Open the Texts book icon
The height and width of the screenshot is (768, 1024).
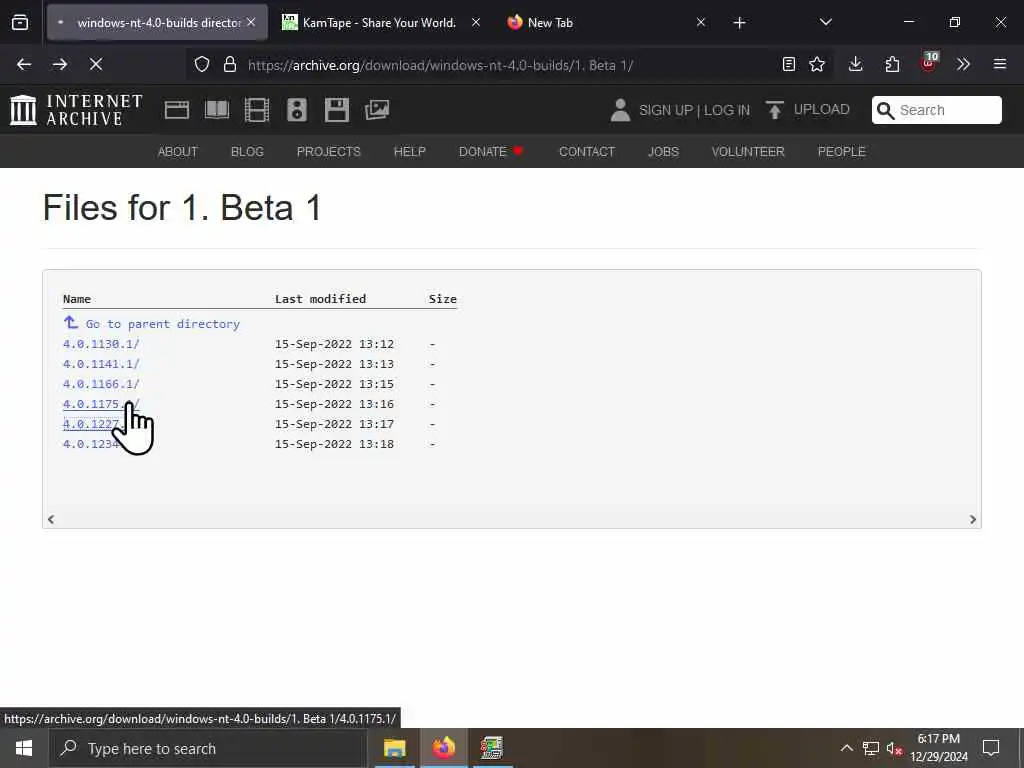tap(217, 110)
